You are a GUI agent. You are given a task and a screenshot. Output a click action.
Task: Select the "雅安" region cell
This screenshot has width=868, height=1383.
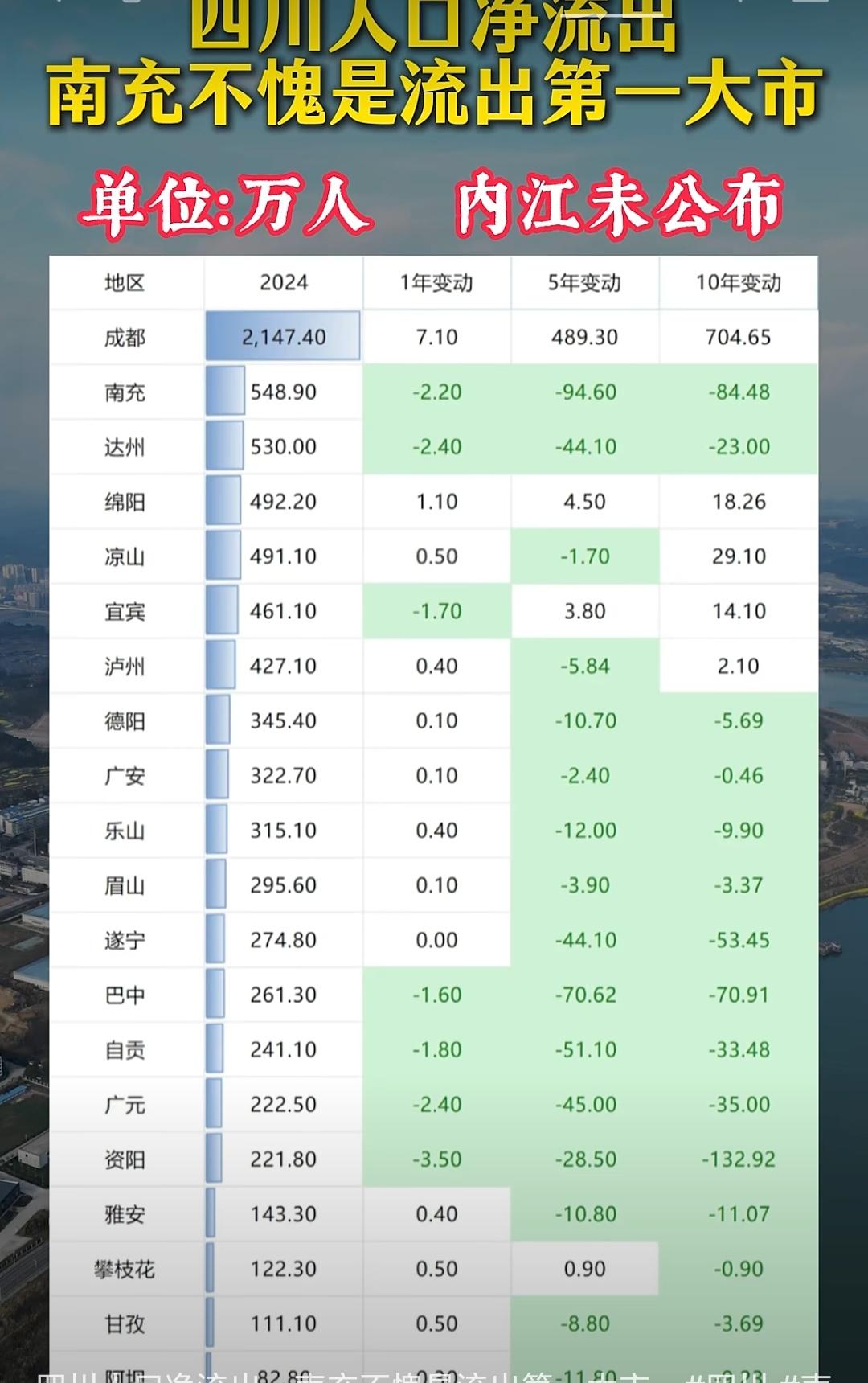click(x=125, y=1213)
